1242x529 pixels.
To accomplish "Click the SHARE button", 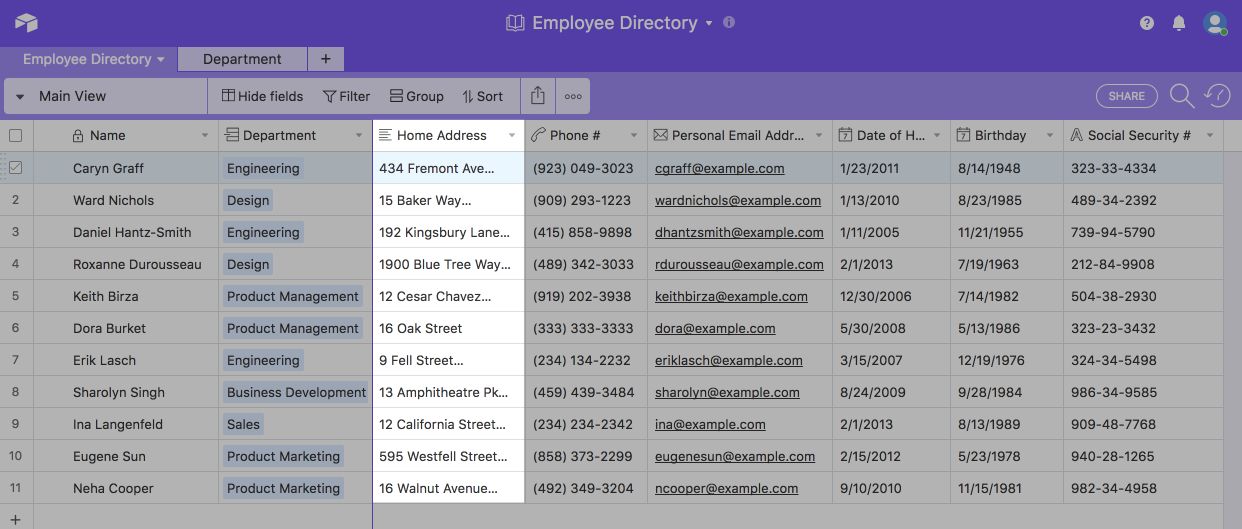I will tap(1126, 96).
